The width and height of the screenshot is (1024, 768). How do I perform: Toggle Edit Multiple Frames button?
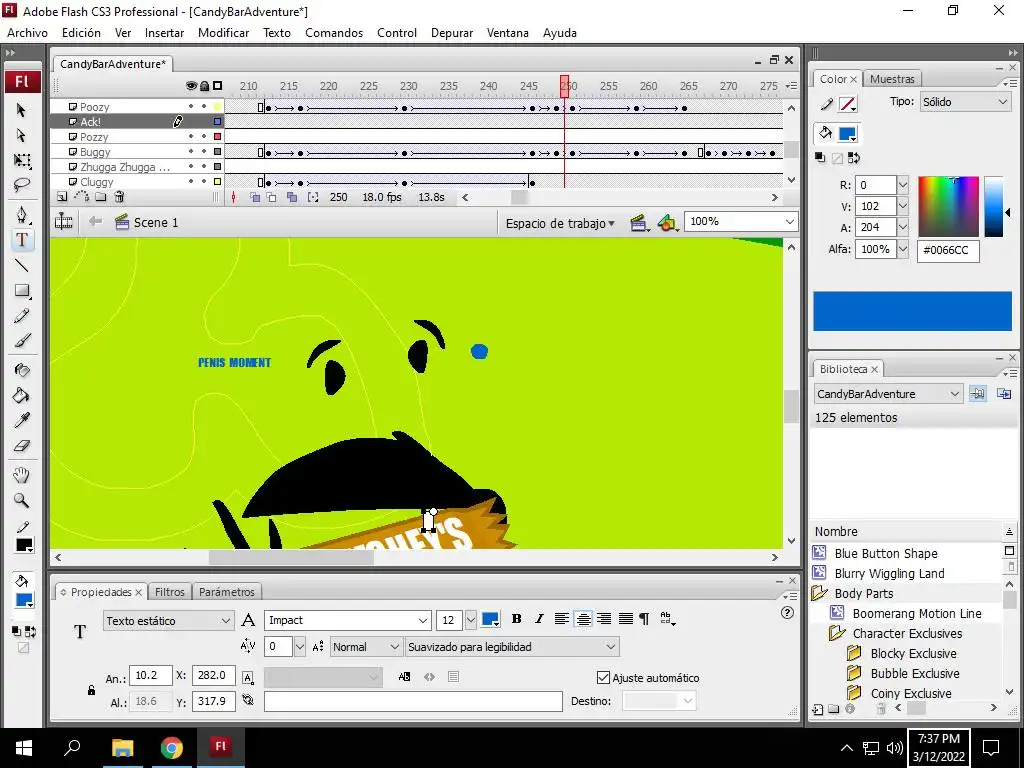pos(292,197)
